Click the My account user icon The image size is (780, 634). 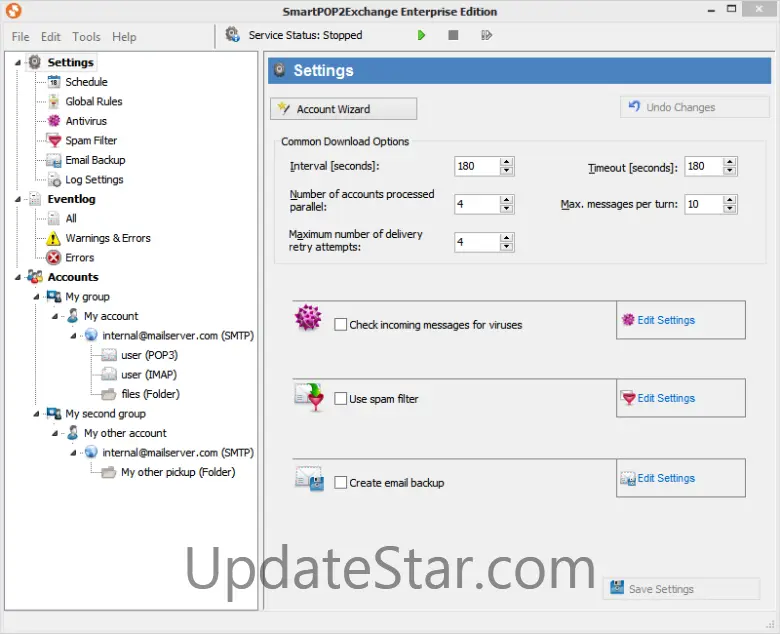click(x=73, y=316)
